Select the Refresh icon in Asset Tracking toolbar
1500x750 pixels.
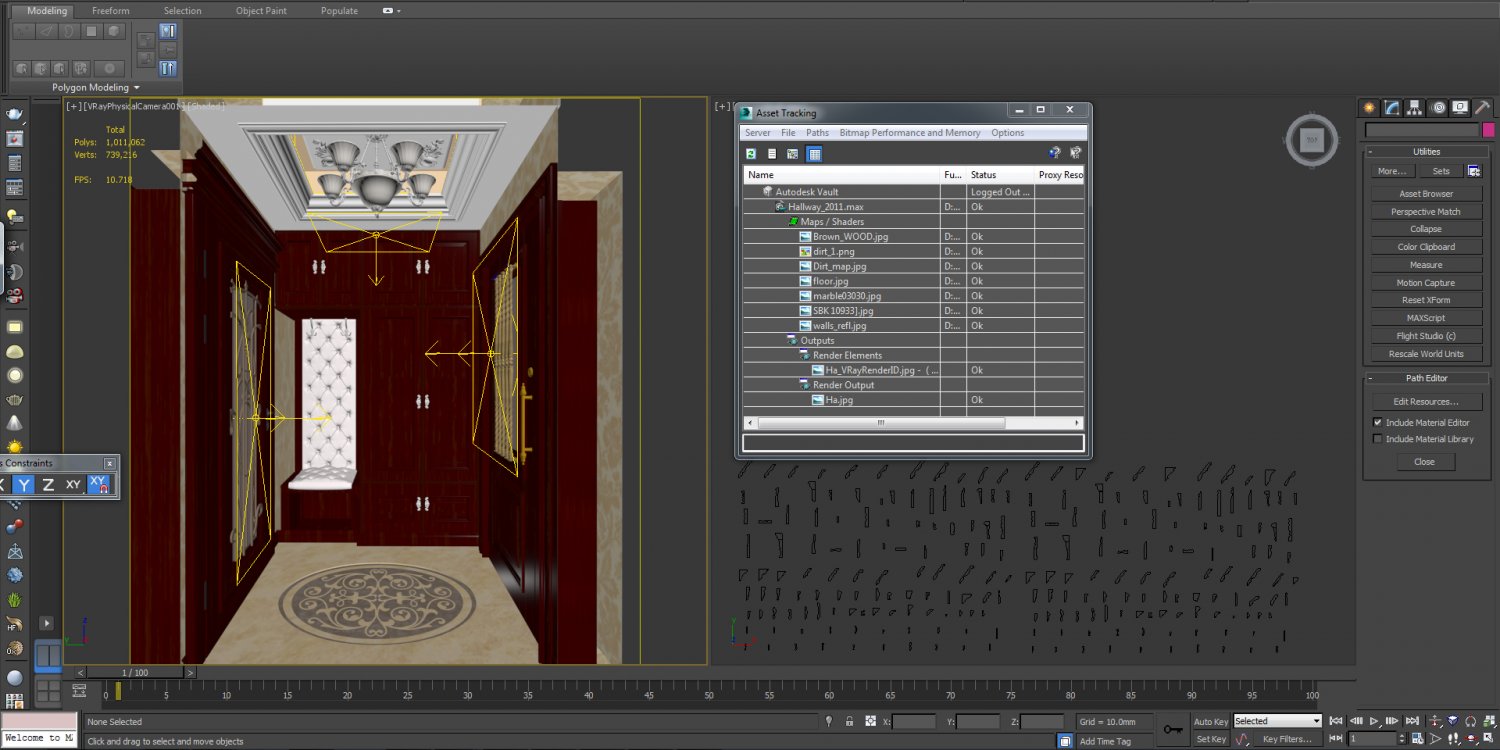click(x=749, y=153)
